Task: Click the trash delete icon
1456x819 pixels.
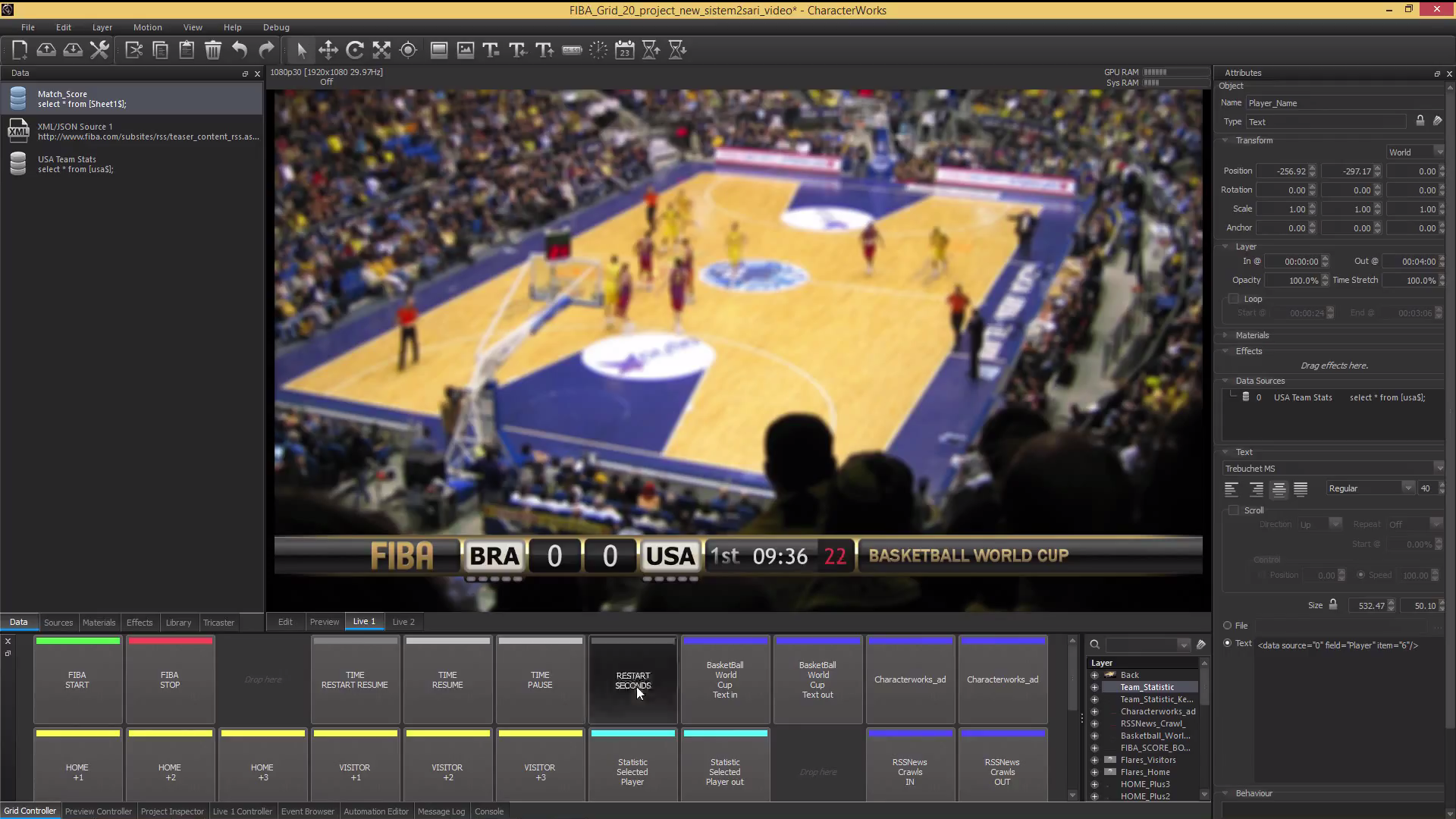Action: tap(213, 50)
